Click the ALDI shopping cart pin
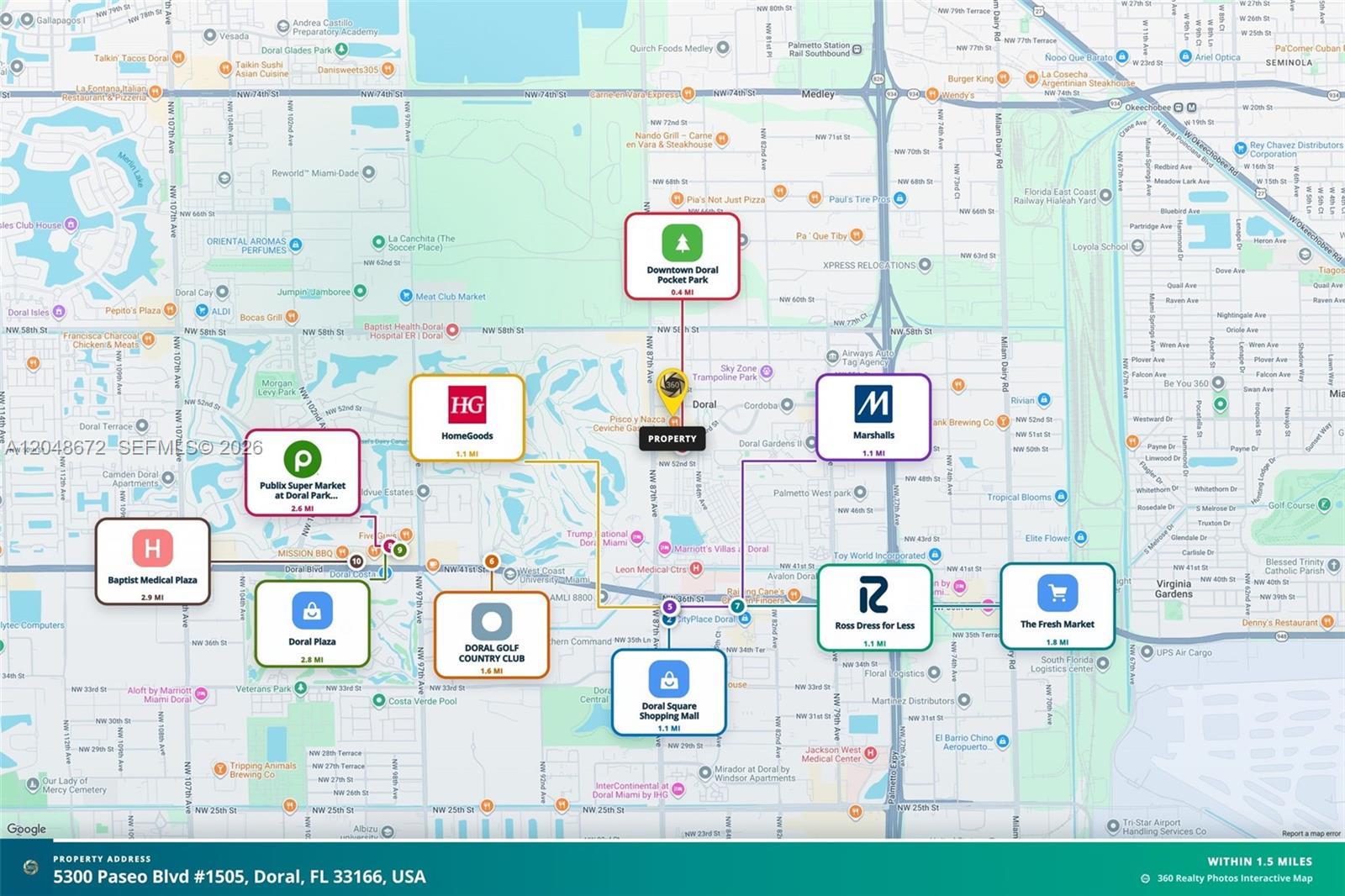The image size is (1345, 896). tap(202, 310)
